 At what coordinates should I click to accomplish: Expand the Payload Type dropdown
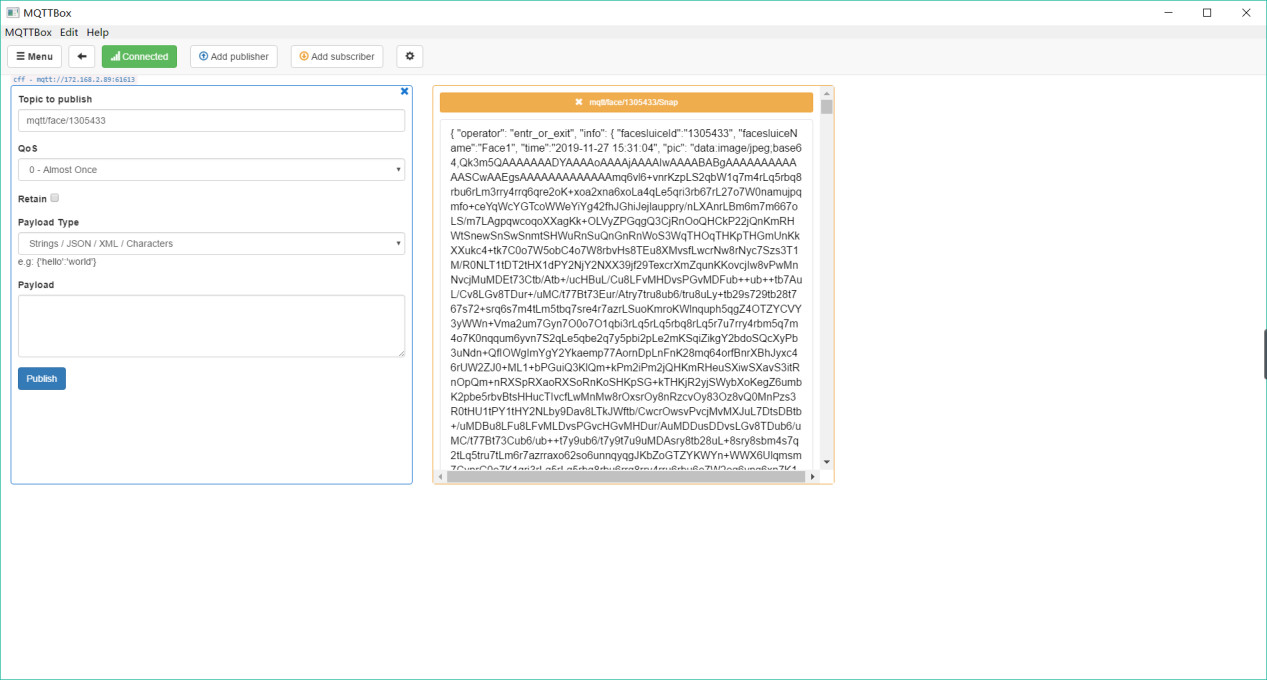[211, 244]
